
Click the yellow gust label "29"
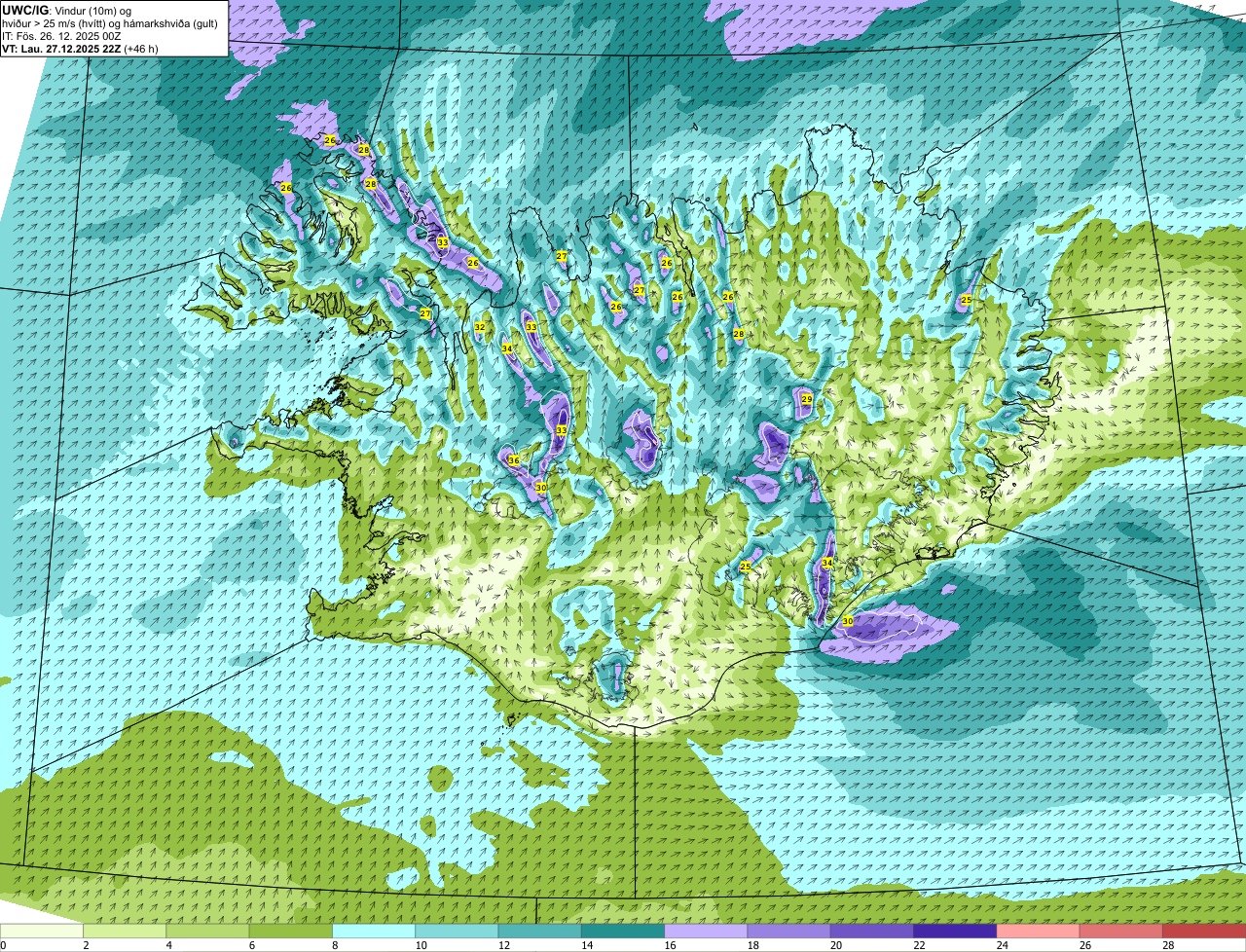(807, 399)
